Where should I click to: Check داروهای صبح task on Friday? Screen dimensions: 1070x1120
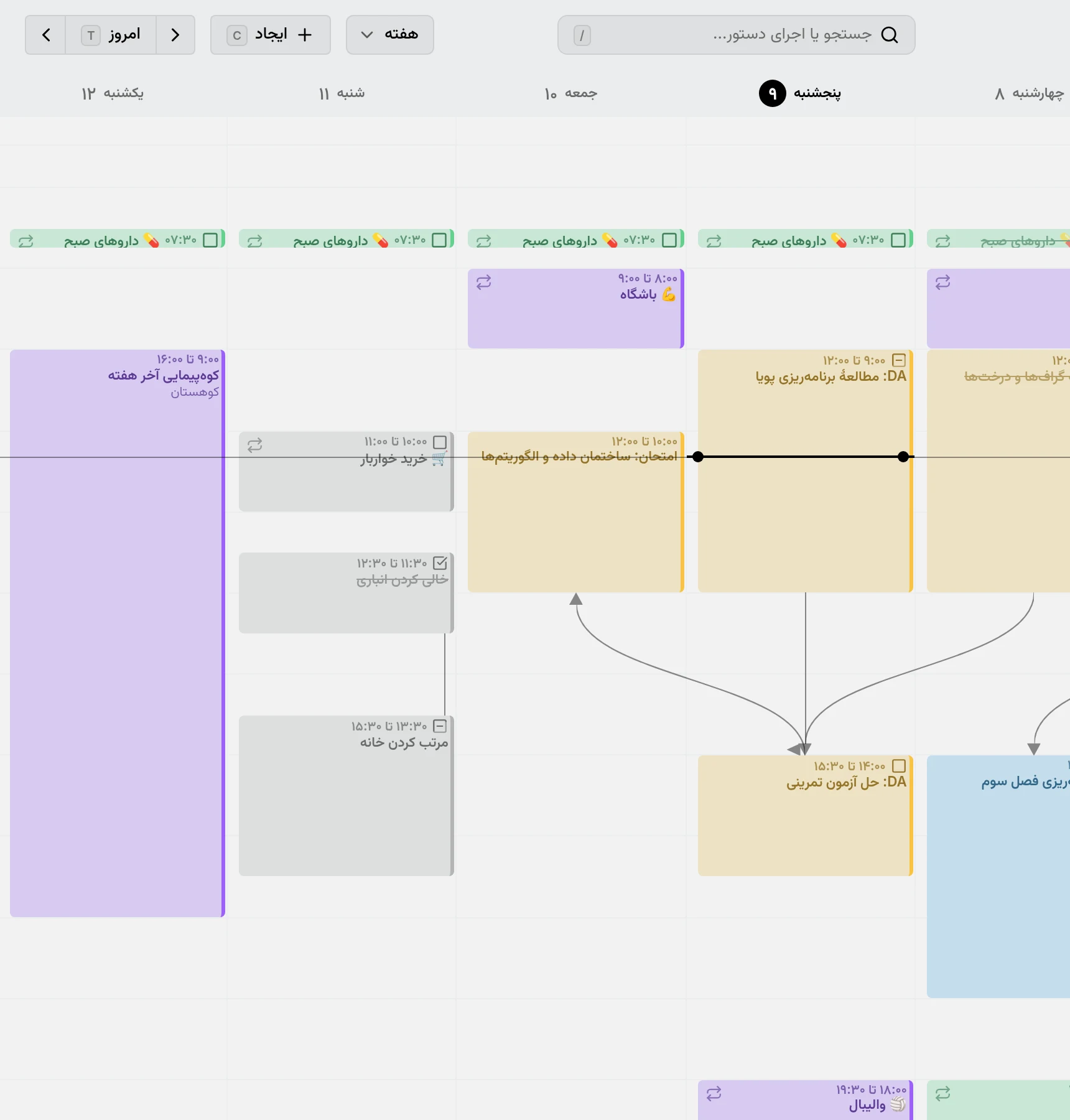(670, 240)
